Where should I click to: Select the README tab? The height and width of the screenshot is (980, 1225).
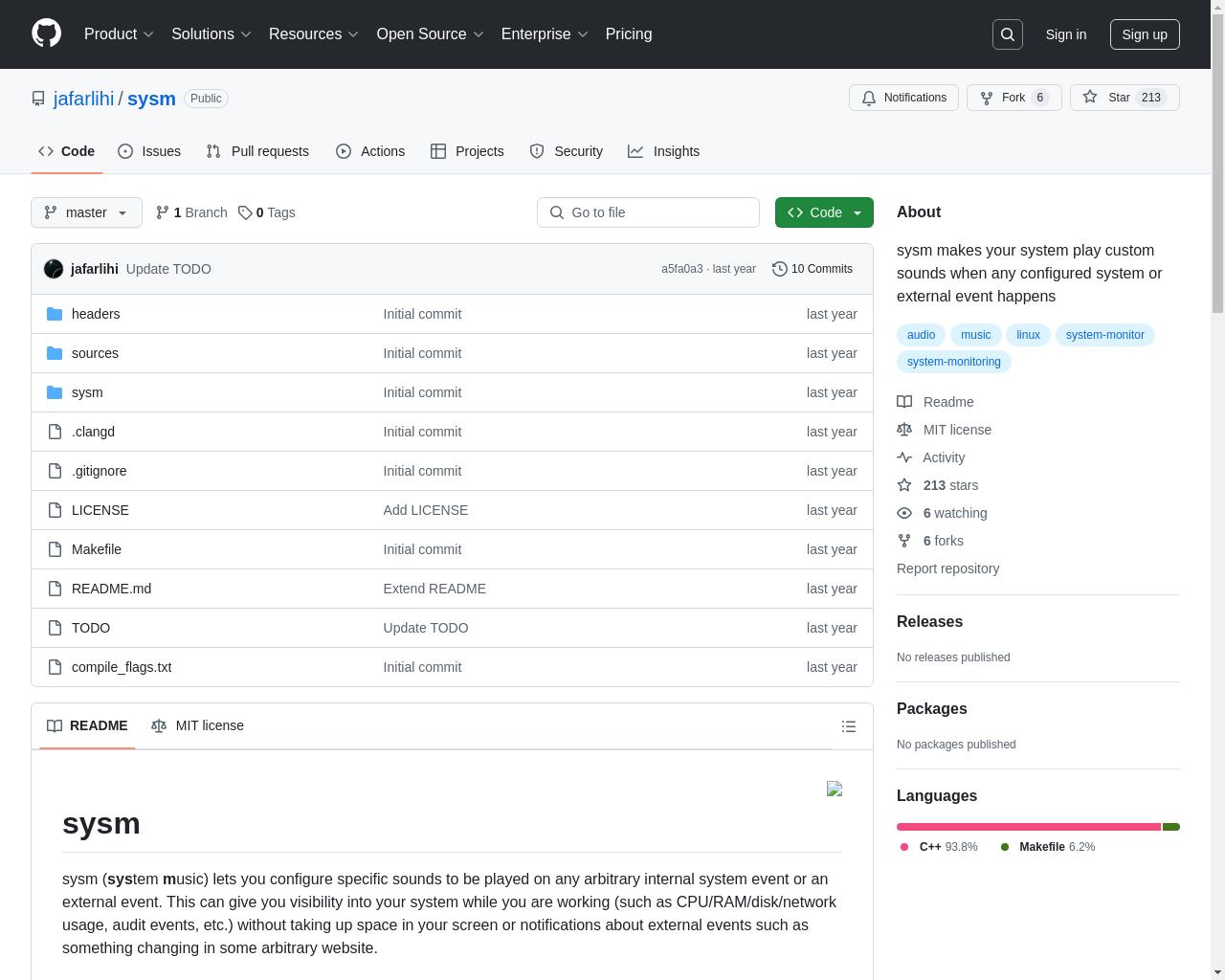87,725
